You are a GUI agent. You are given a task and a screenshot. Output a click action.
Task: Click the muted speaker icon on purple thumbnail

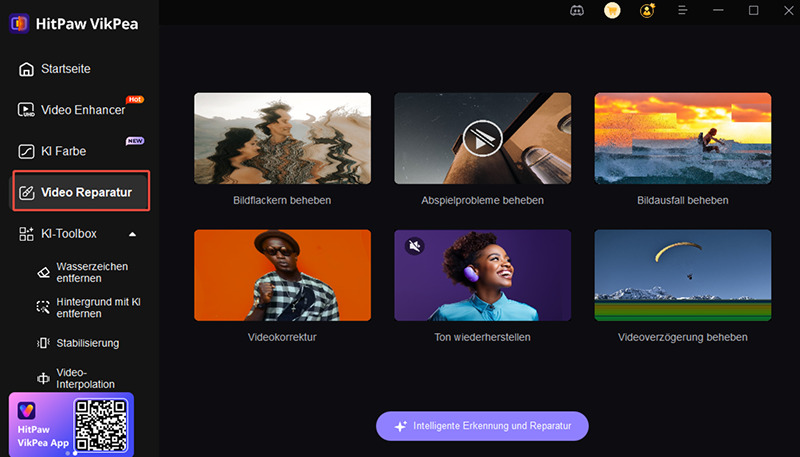click(415, 246)
